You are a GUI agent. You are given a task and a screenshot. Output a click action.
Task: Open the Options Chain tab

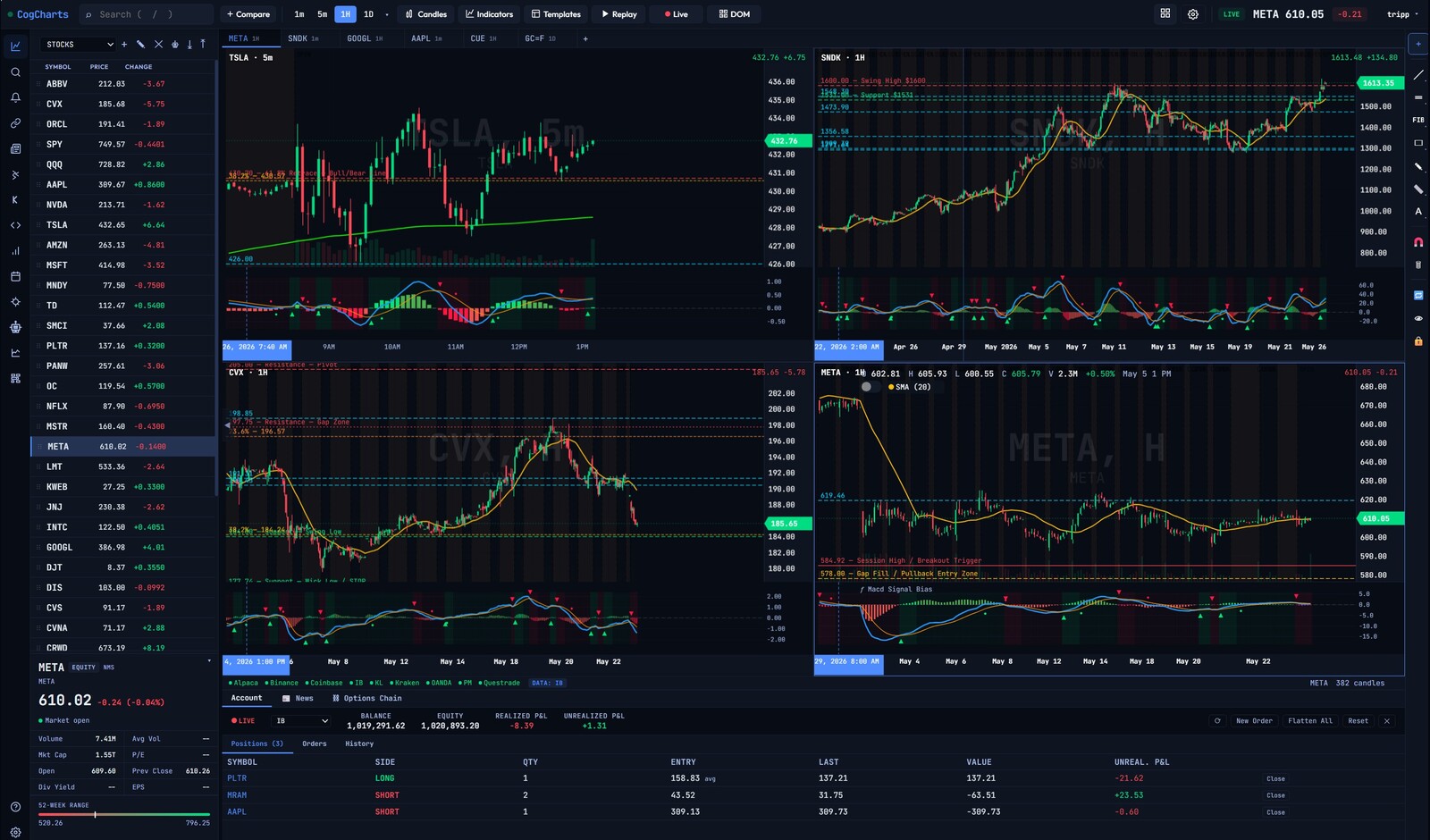click(367, 698)
